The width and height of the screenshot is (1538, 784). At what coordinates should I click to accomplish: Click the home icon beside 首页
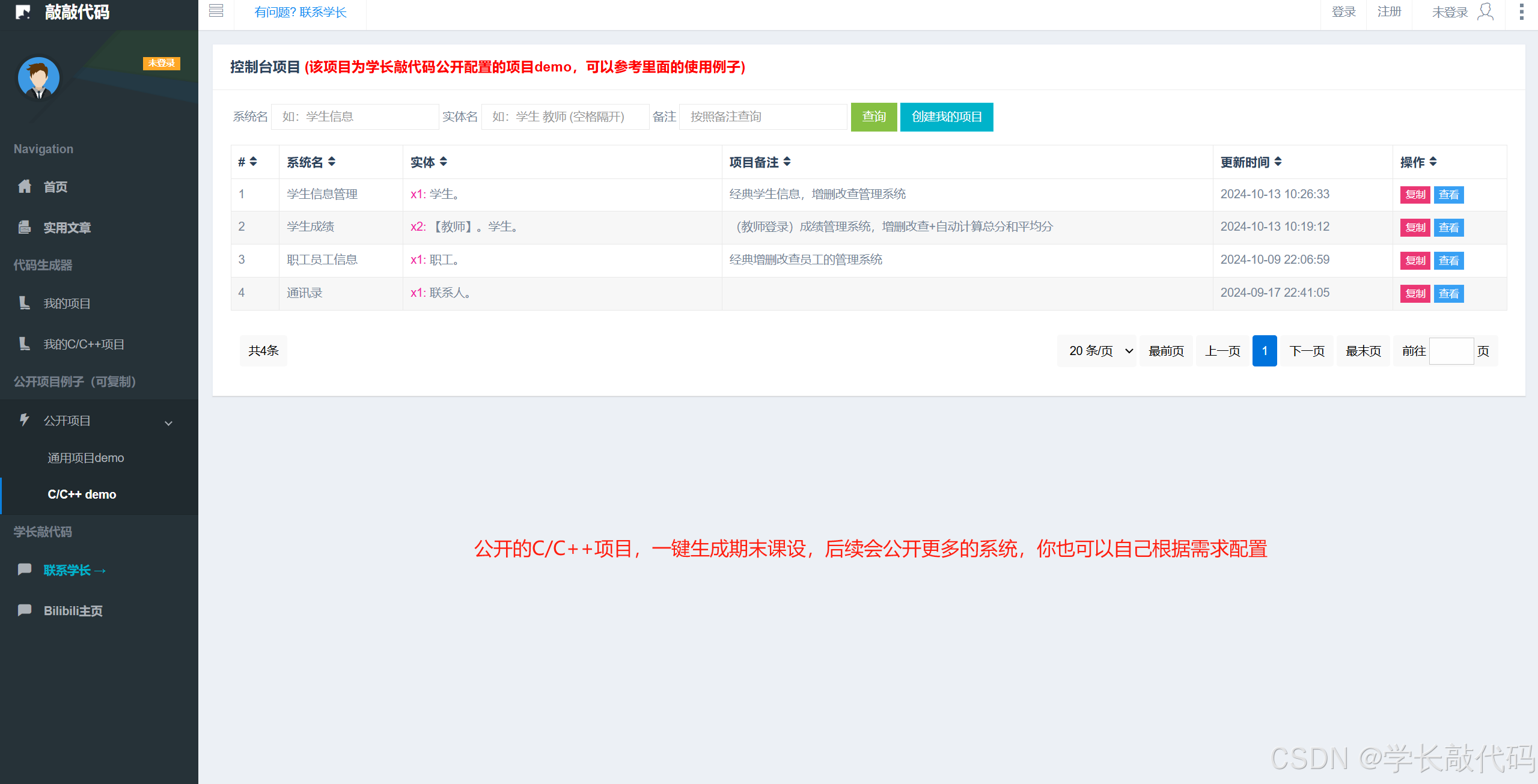coord(25,186)
